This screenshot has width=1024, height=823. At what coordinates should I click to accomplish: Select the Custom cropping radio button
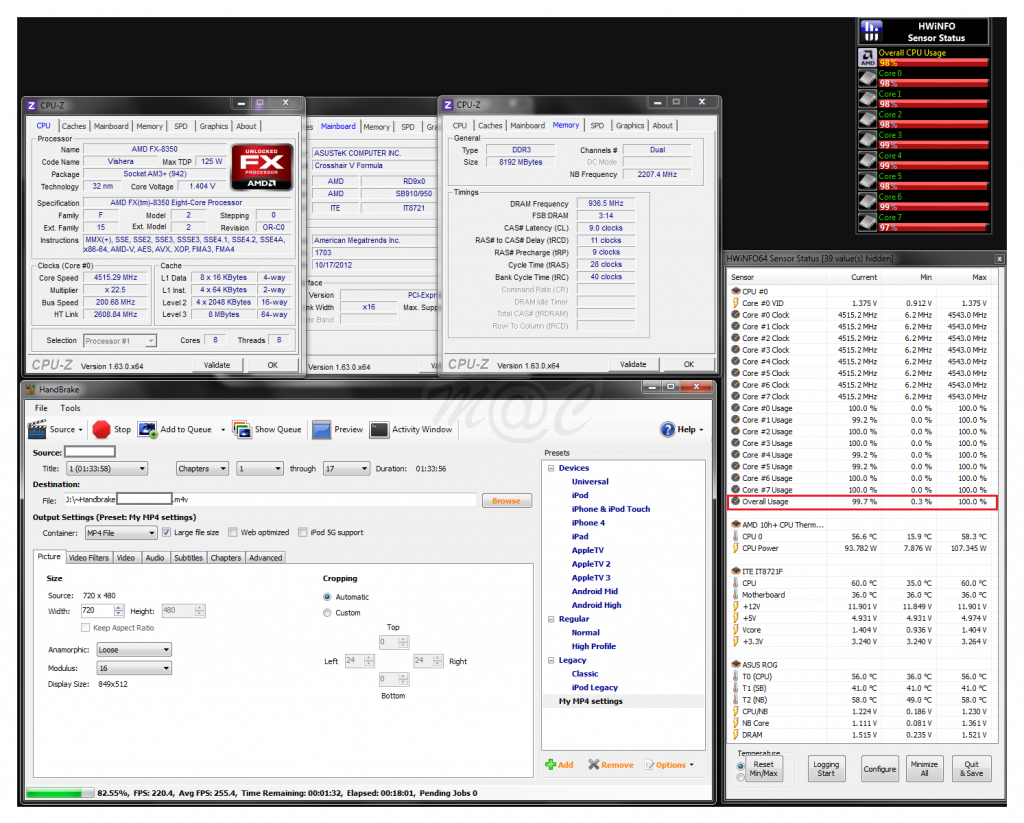pos(327,612)
